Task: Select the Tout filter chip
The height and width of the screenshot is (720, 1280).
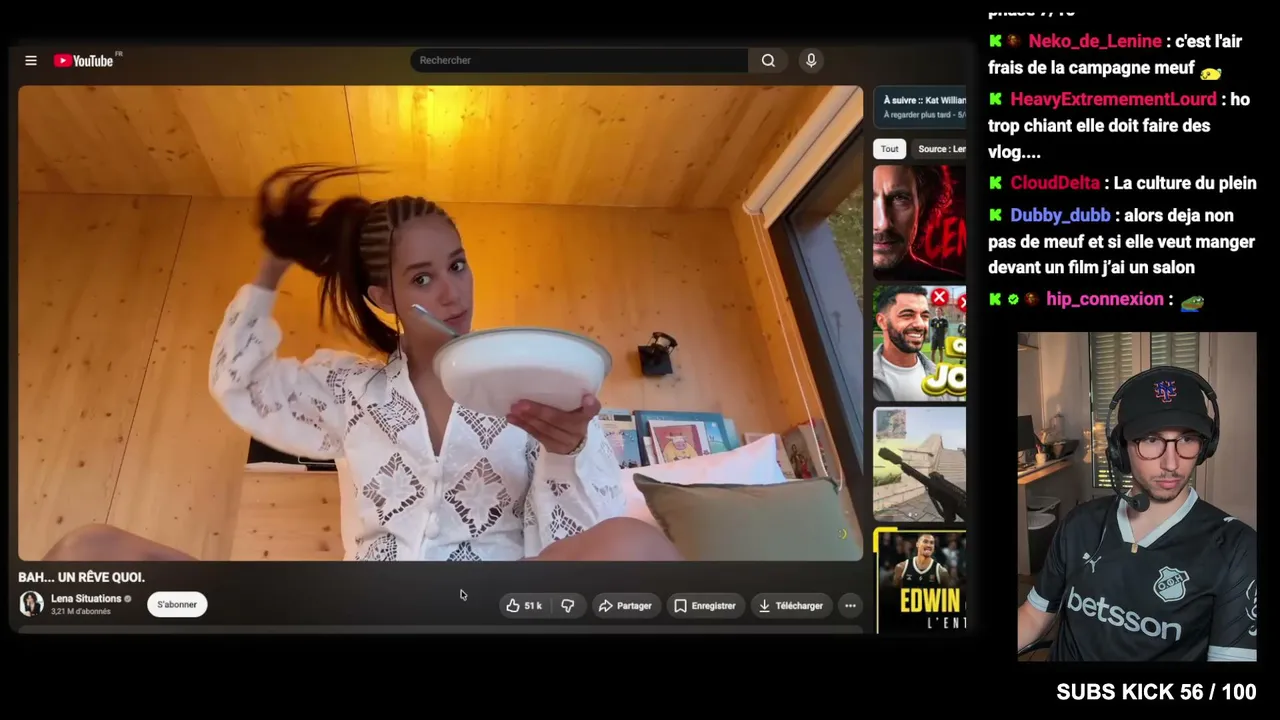Action: (889, 149)
